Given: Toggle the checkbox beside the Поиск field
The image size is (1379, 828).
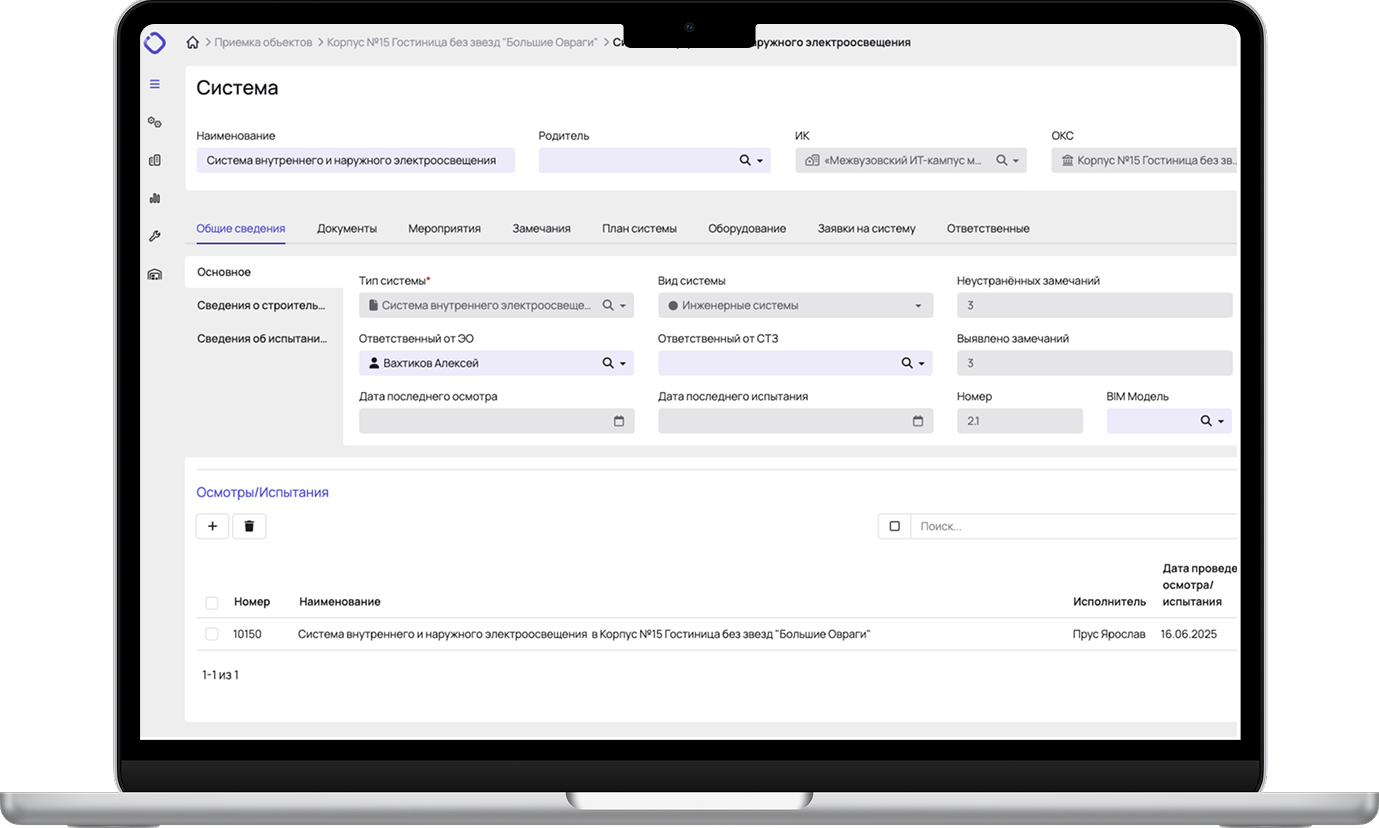Looking at the screenshot, I should (894, 526).
